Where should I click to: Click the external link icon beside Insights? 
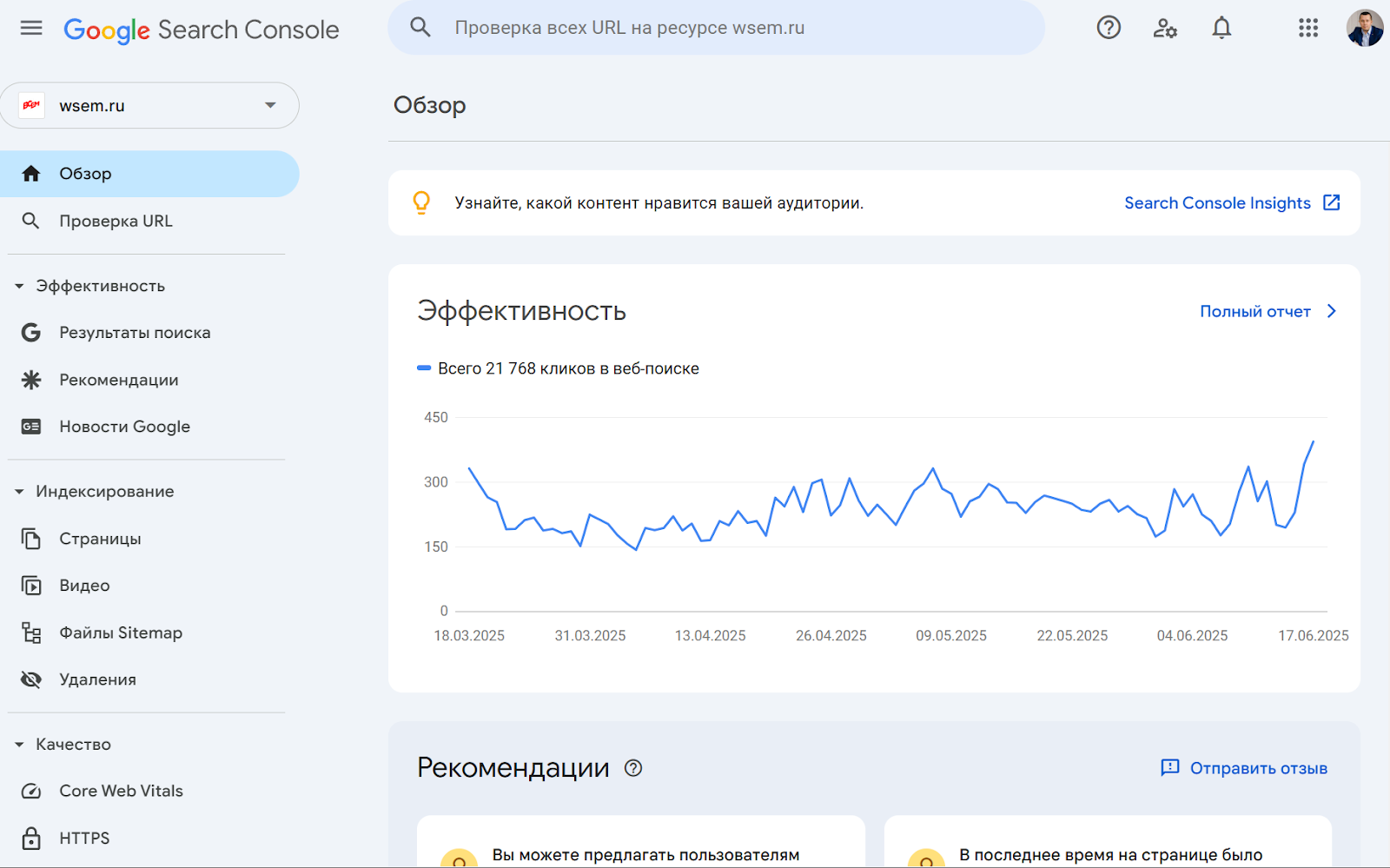click(1331, 202)
